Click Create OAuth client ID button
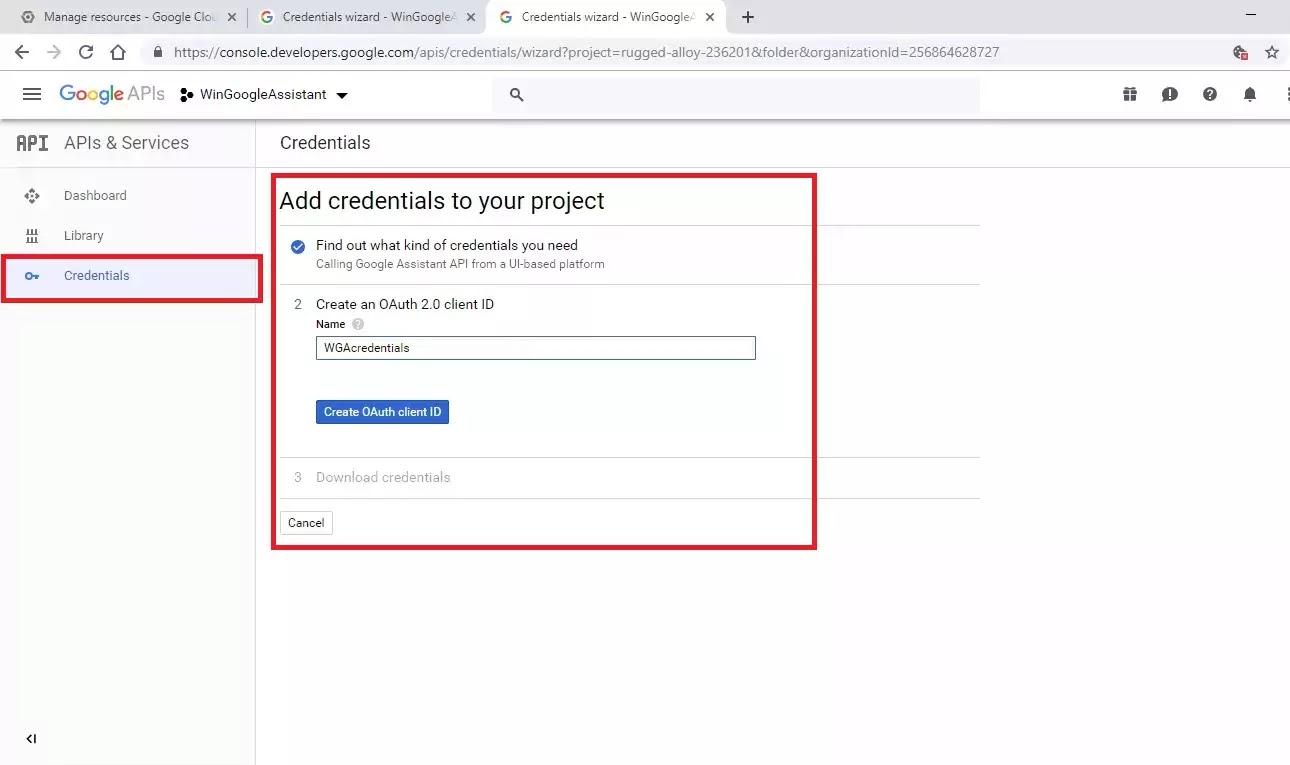This screenshot has height=765, width=1290. 382,412
